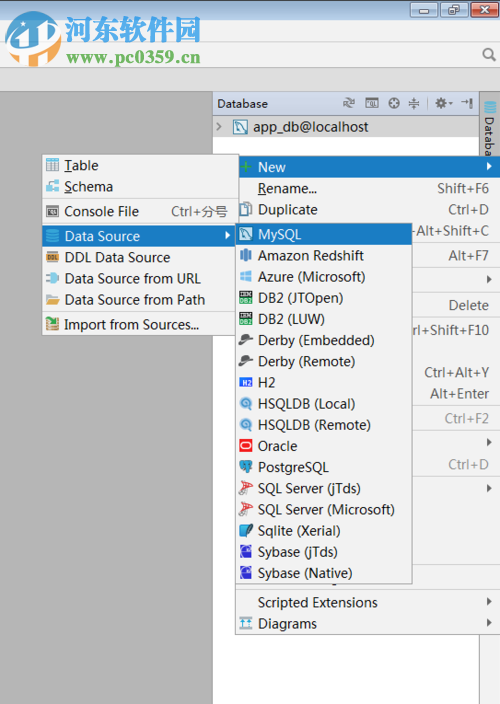Click the collapse-all icon in Database toolbar

414,104
